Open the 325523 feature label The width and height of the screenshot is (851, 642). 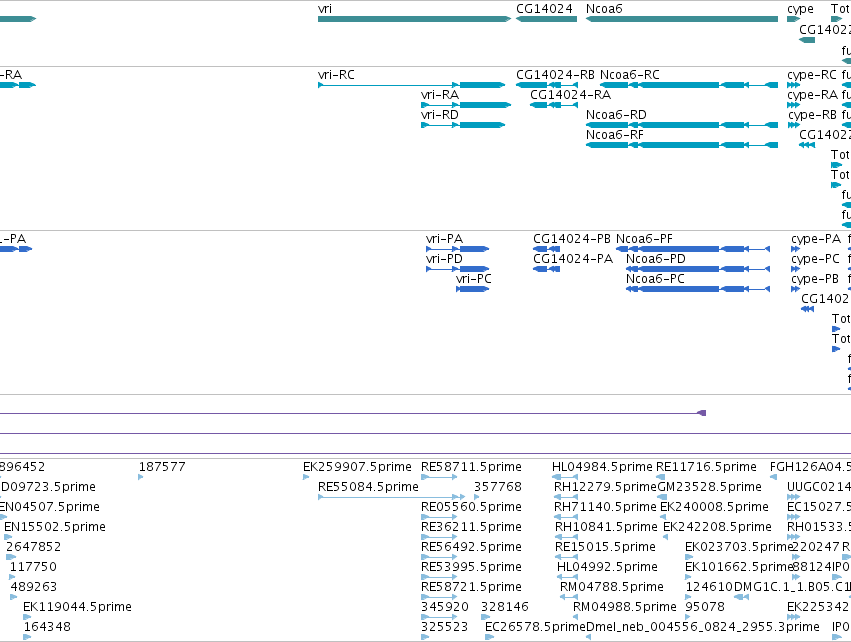click(x=444, y=627)
